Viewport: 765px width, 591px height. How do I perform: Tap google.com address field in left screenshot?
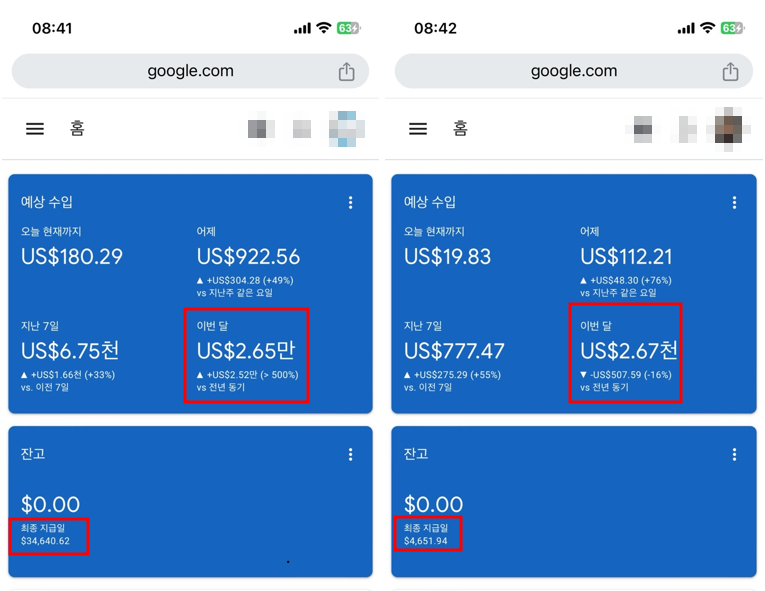190,71
